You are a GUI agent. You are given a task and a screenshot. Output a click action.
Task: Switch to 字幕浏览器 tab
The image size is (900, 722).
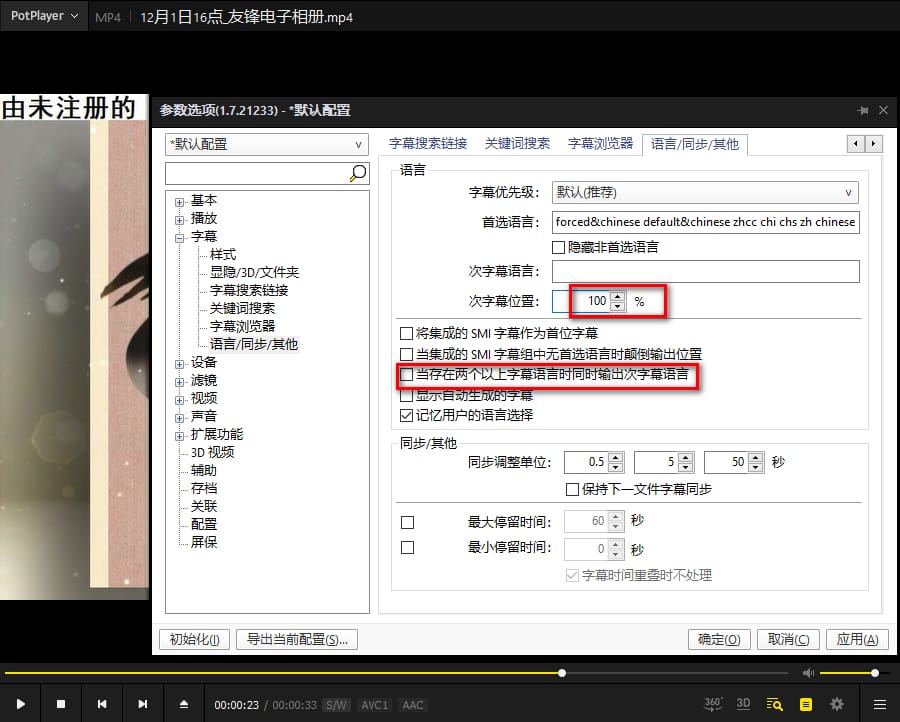[600, 143]
